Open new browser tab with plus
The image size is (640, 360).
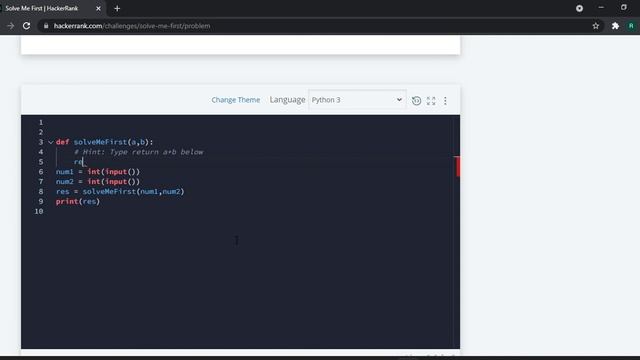click(117, 8)
